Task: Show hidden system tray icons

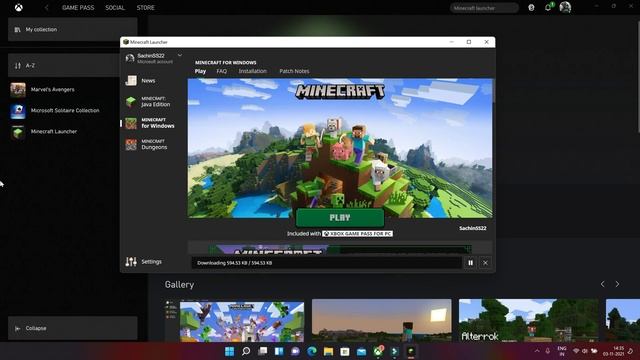Action: point(537,351)
